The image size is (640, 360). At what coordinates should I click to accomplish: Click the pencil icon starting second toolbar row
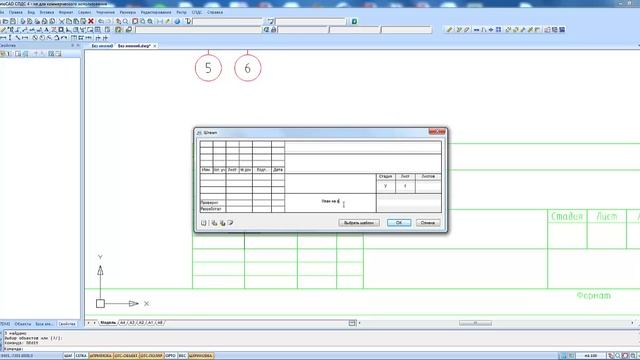tap(3, 29)
